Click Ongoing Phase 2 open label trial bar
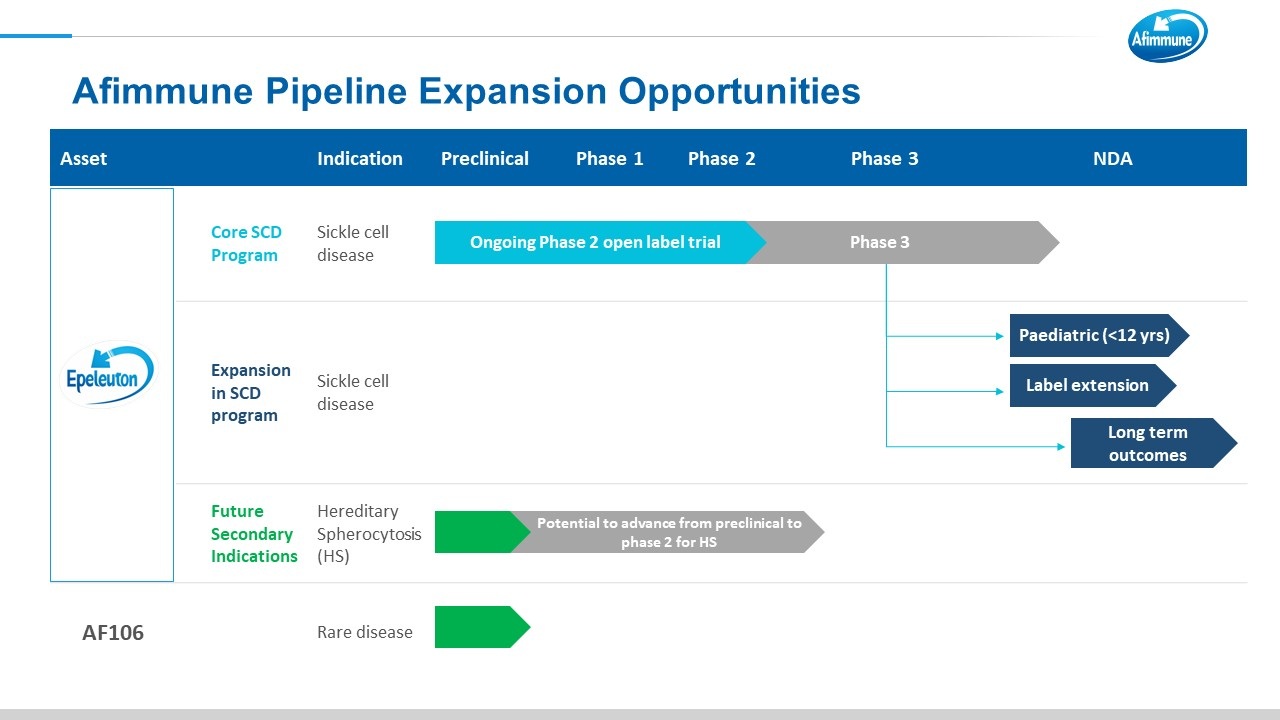 [x=595, y=243]
